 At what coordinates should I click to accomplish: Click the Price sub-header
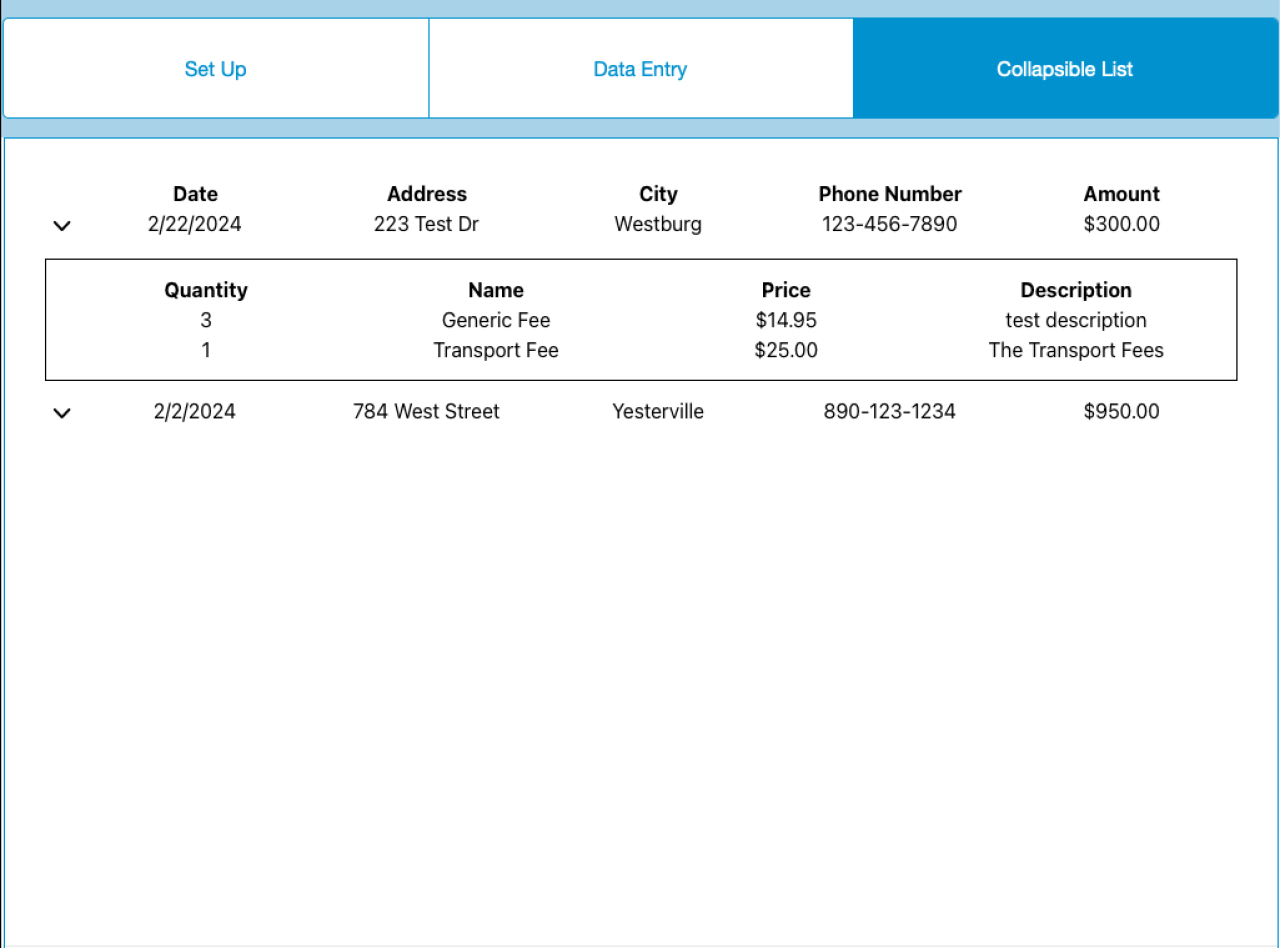(x=786, y=290)
